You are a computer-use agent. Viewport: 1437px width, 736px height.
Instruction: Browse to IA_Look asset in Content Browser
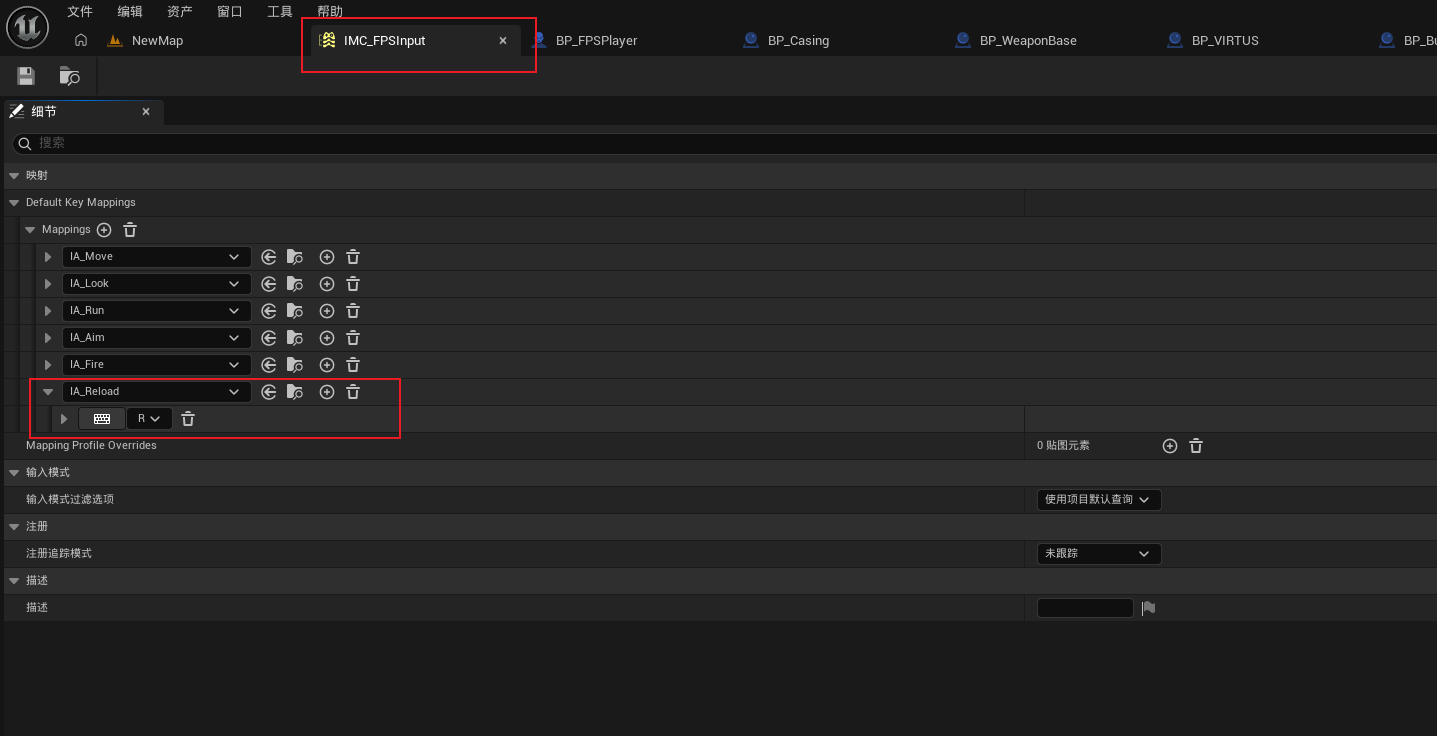295,284
